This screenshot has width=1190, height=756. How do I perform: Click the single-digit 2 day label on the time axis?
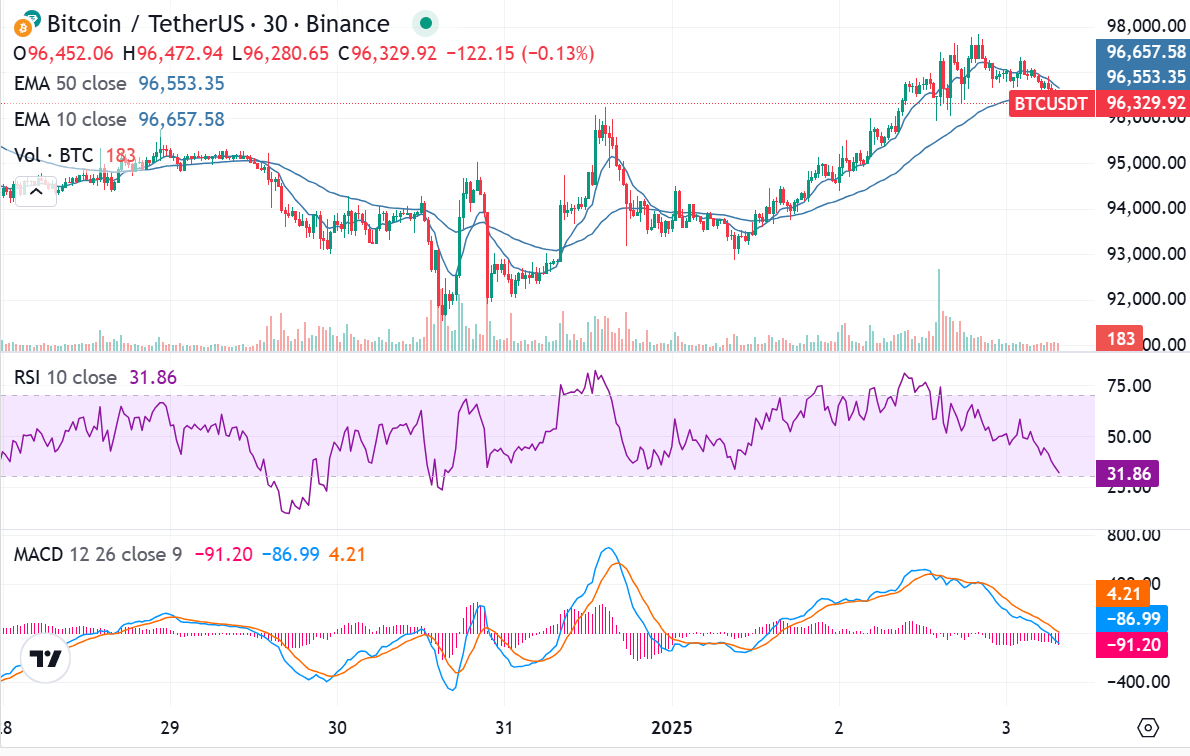click(x=839, y=727)
